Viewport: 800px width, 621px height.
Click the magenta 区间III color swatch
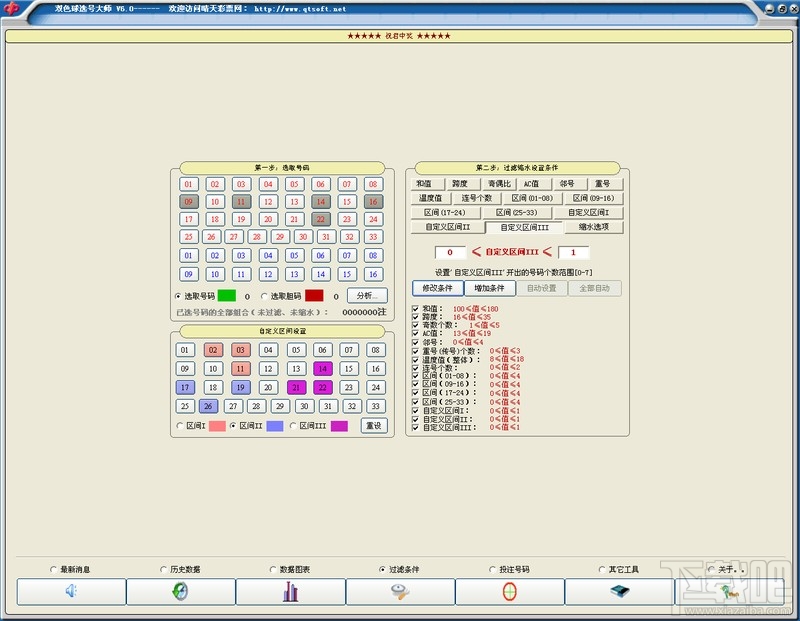pyautogui.click(x=339, y=426)
